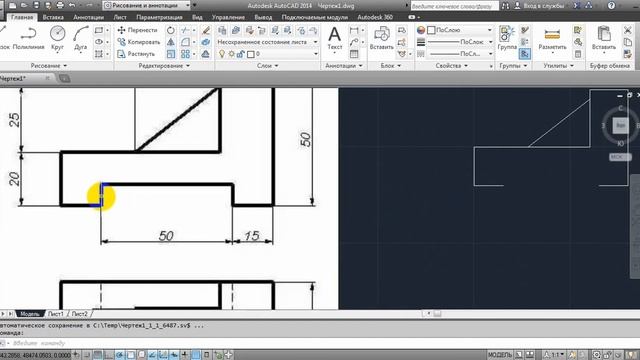Toggle layer on/off lightbulb in layer box
Viewport: 640px width, 360px height.
click(x=222, y=54)
